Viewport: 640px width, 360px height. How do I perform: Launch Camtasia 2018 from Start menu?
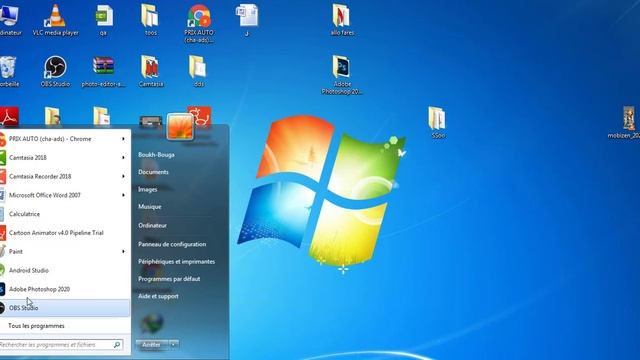(65, 158)
